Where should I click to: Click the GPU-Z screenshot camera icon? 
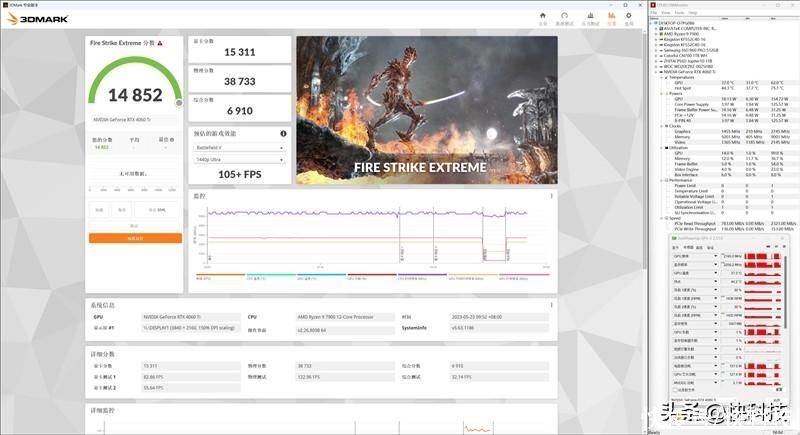point(768,247)
